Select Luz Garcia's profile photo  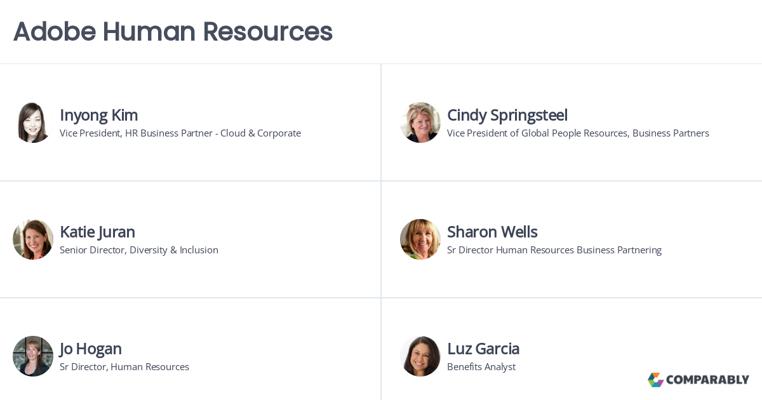click(420, 356)
